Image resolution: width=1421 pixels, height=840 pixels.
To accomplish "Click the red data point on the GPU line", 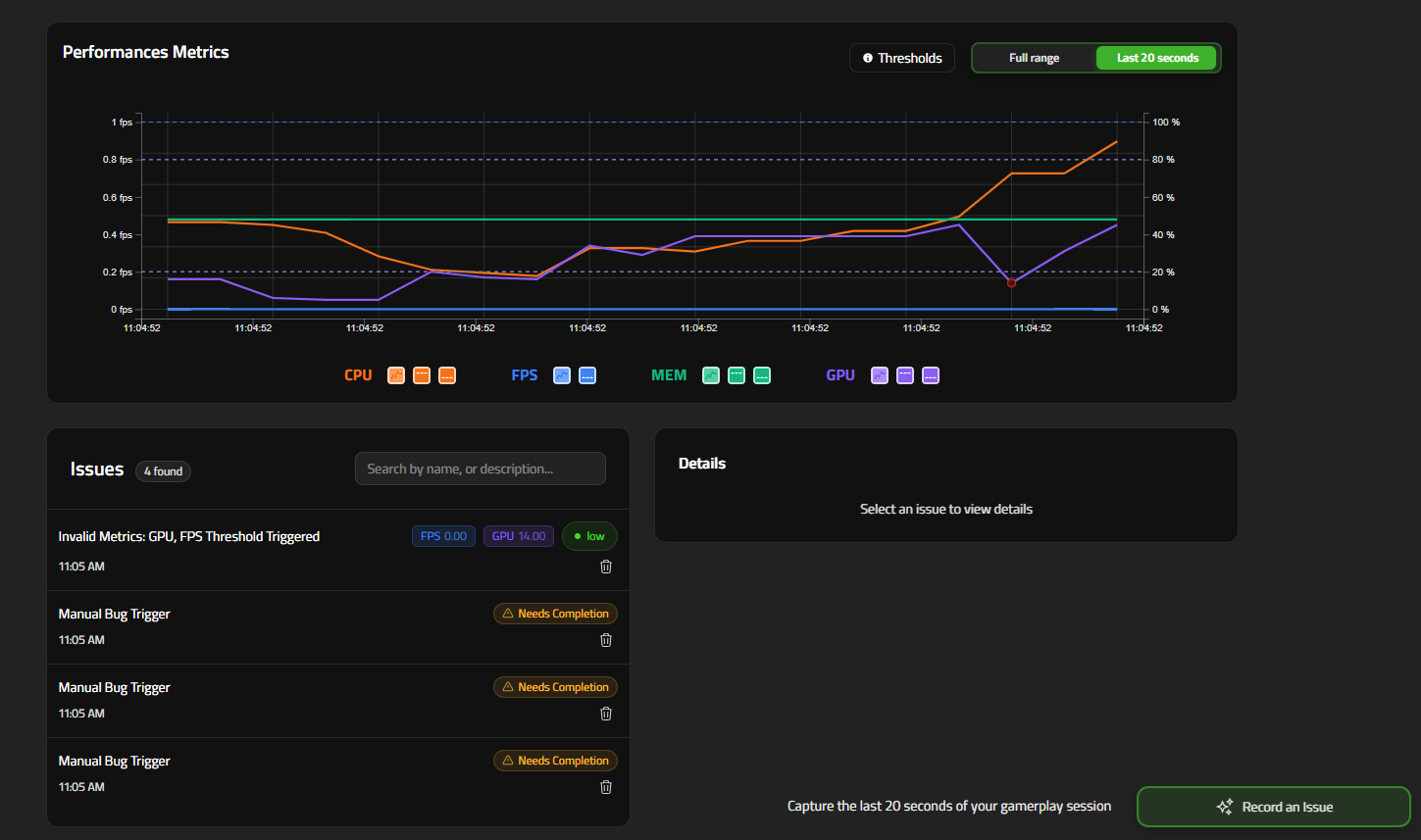I will tap(1011, 283).
